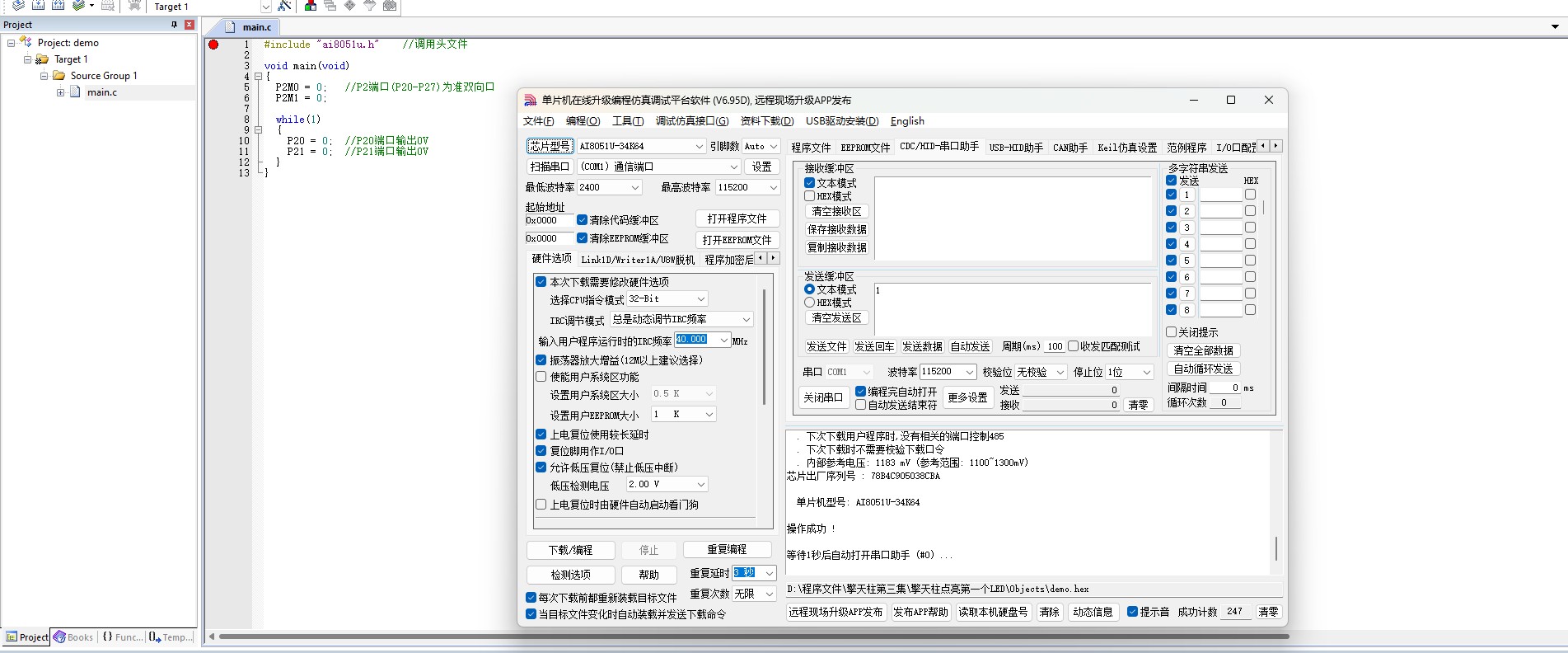The height and width of the screenshot is (653, 1568).
Task: Click the Stop build icon in Keil toolbar
Action: (108, 5)
